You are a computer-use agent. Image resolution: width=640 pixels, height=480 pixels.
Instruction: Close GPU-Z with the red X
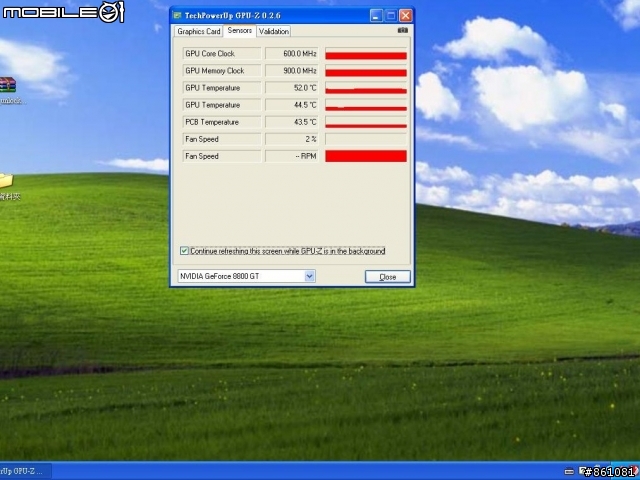(x=405, y=16)
